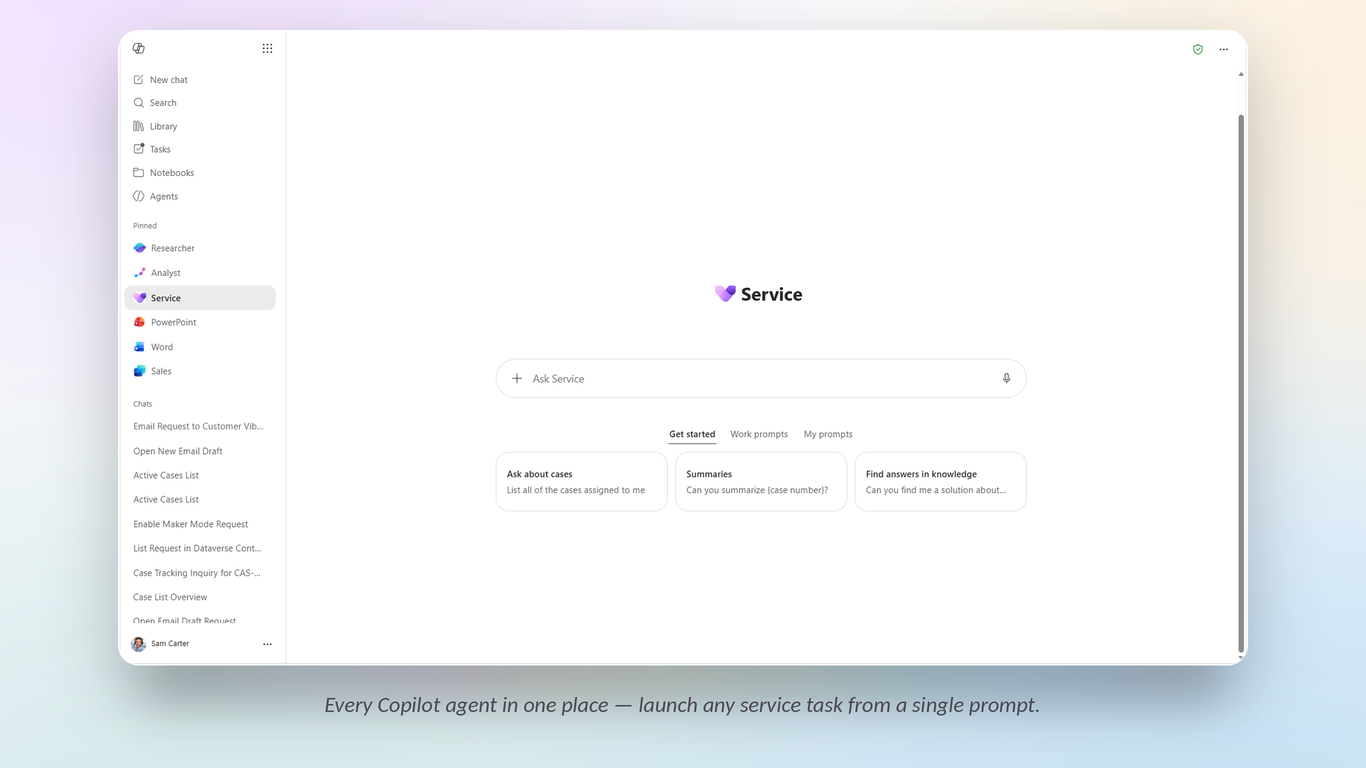Click the Analyst agent icon
The height and width of the screenshot is (768, 1366).
pyautogui.click(x=140, y=273)
